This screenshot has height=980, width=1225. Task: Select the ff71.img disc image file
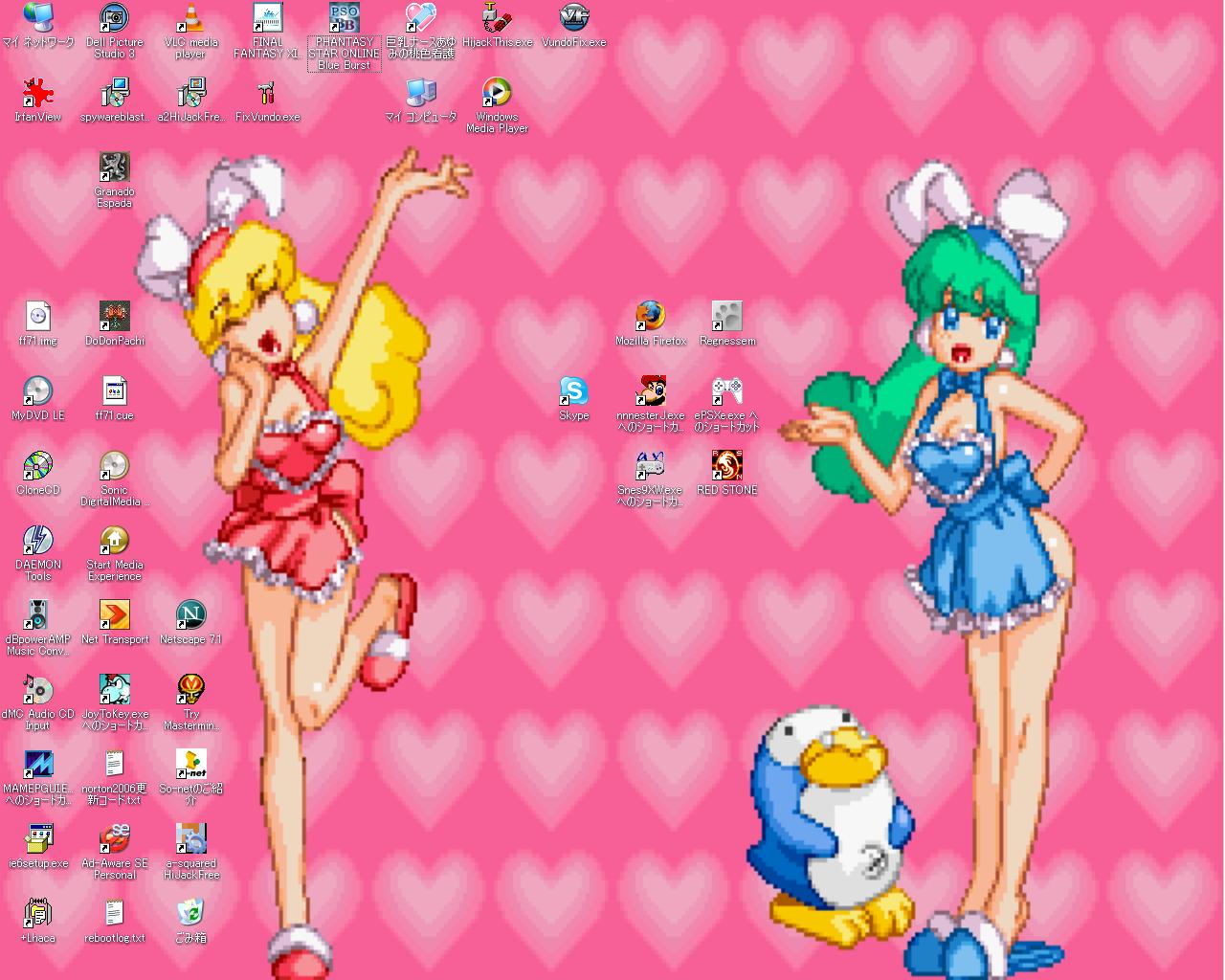pyautogui.click(x=38, y=316)
